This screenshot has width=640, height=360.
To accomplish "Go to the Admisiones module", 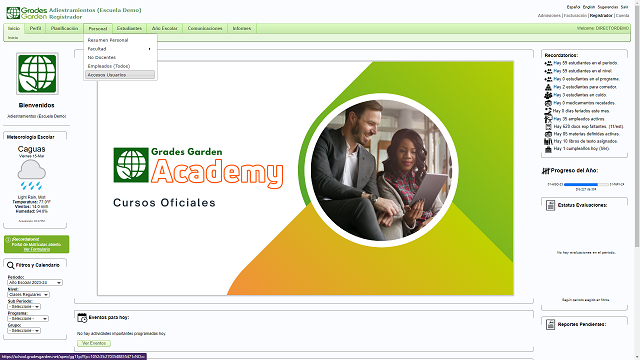I will pos(549,16).
